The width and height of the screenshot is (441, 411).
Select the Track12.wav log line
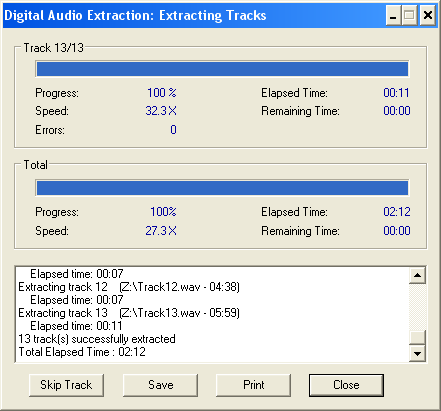(129, 287)
